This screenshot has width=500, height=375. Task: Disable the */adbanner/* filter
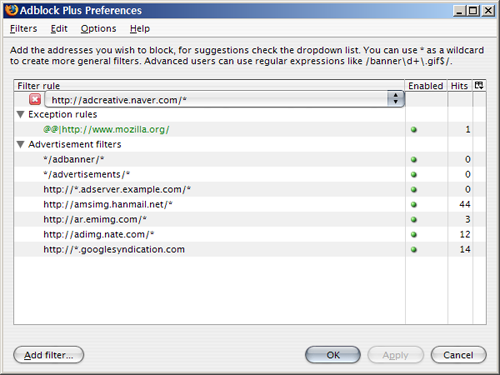pos(414,160)
